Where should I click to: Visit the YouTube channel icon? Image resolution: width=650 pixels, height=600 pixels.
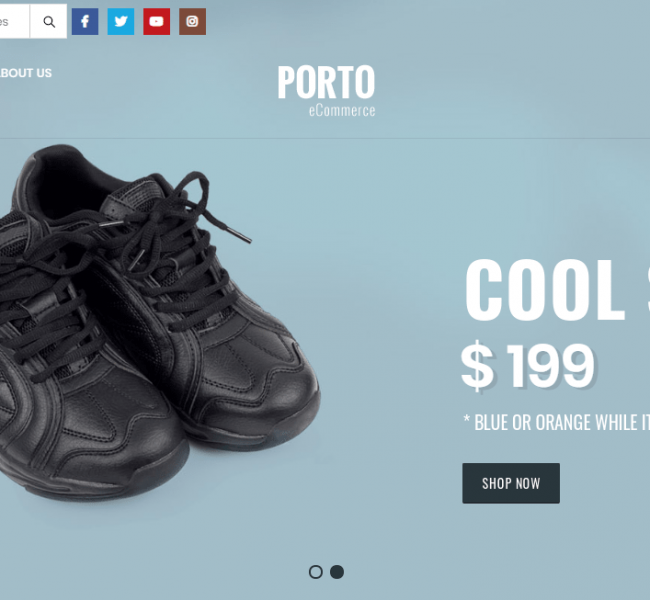point(157,22)
